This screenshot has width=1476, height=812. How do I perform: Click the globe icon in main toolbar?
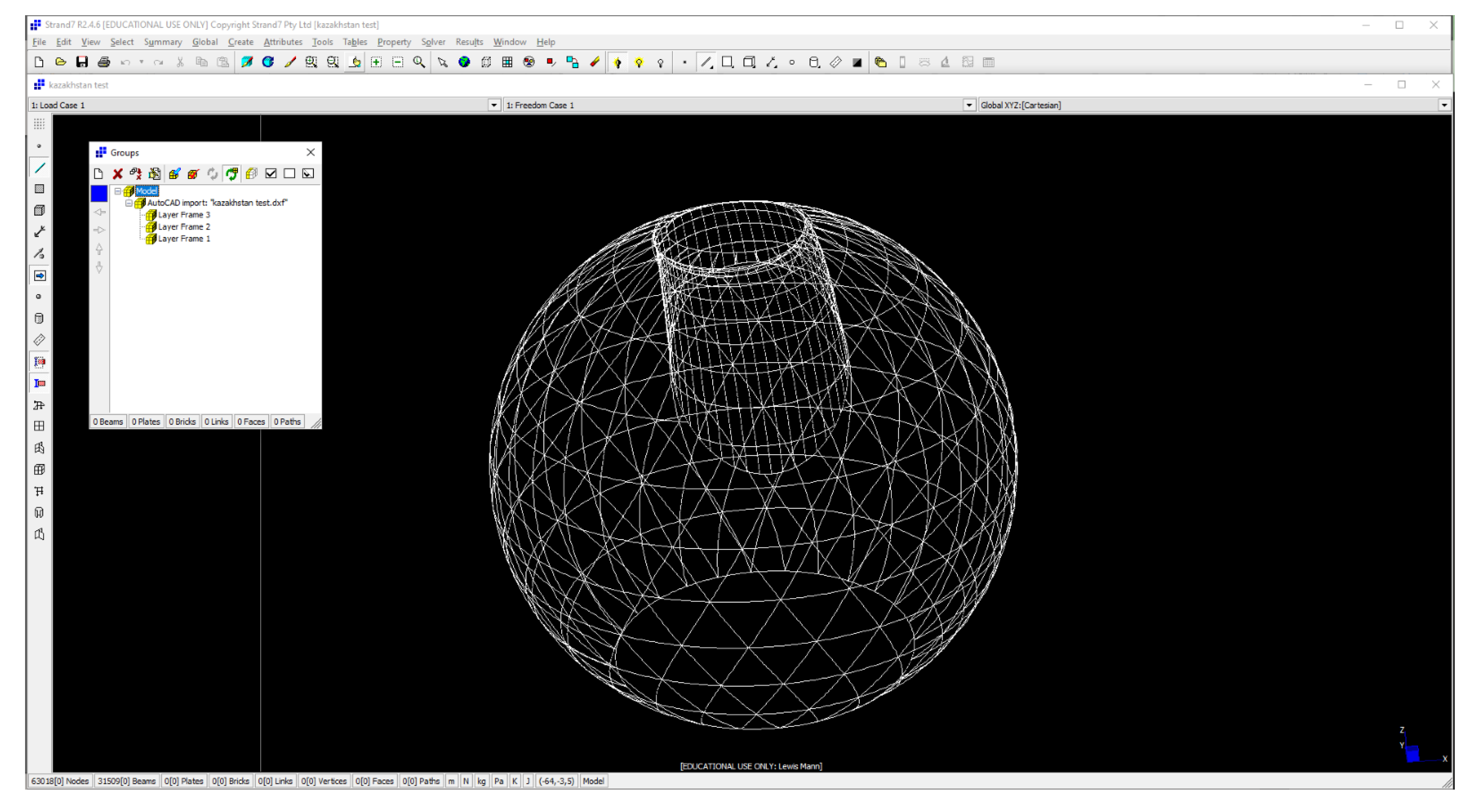tap(464, 62)
